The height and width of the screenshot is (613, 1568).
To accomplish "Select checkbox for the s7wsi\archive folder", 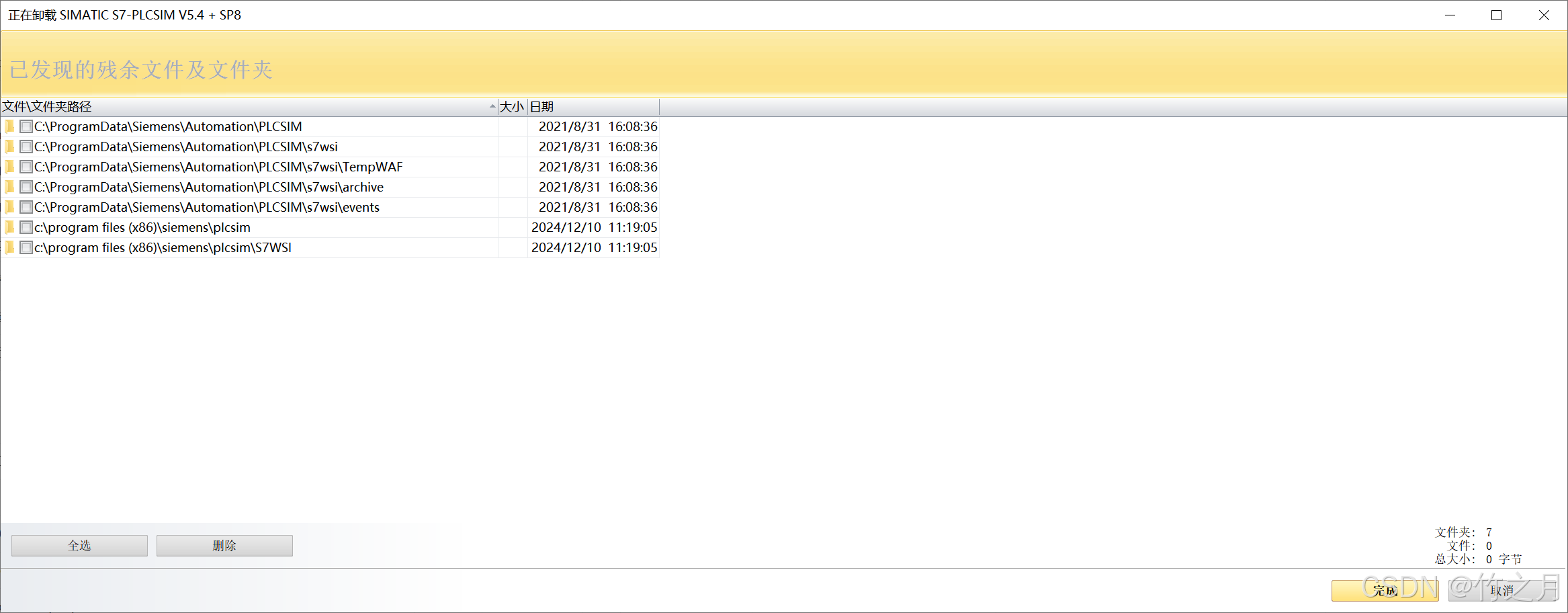I will point(26,187).
